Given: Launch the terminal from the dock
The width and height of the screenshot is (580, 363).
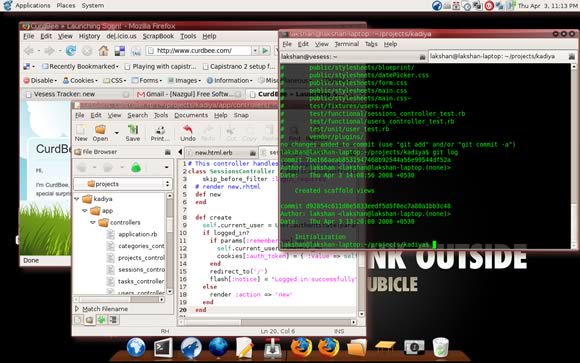Looking at the screenshot, I should [x=163, y=347].
